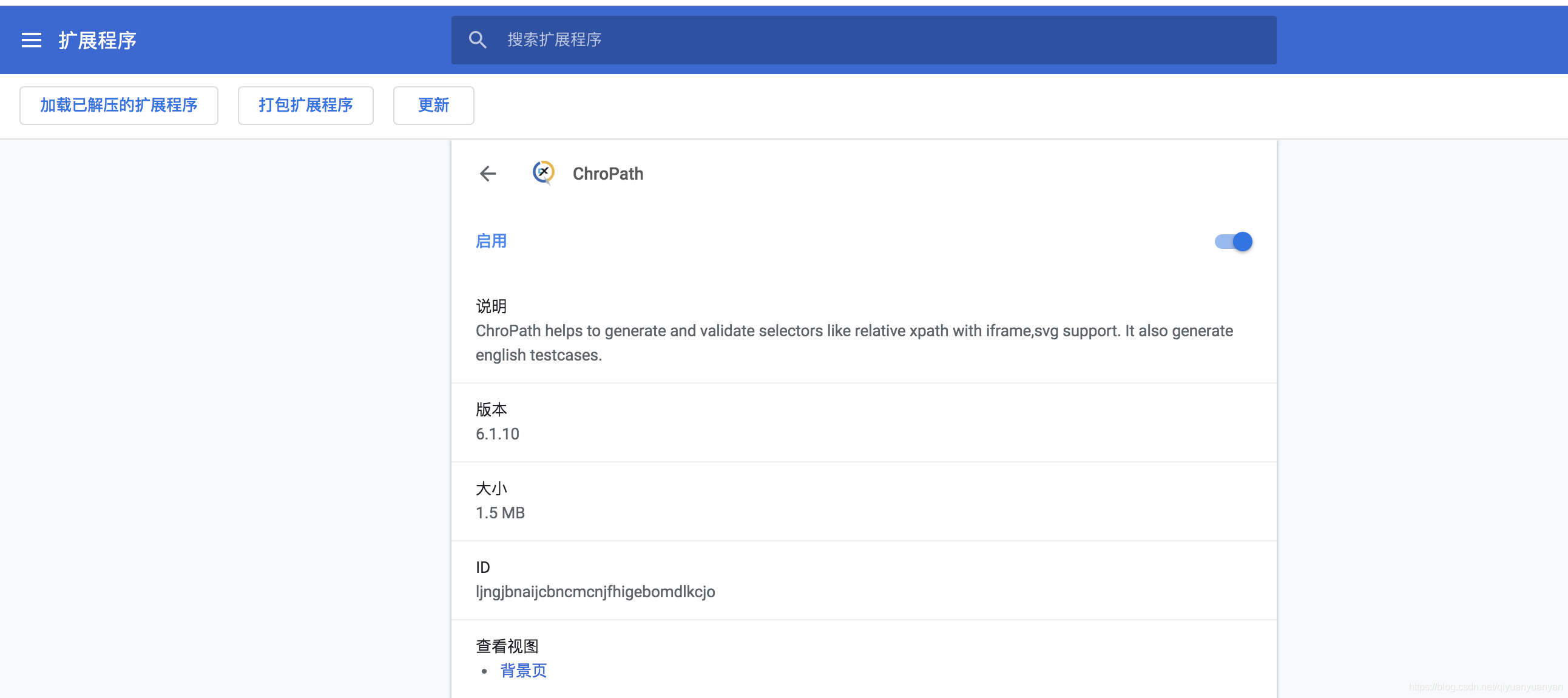Click 加载已解压的扩展程序 button
The image size is (1568, 698).
pyautogui.click(x=119, y=106)
